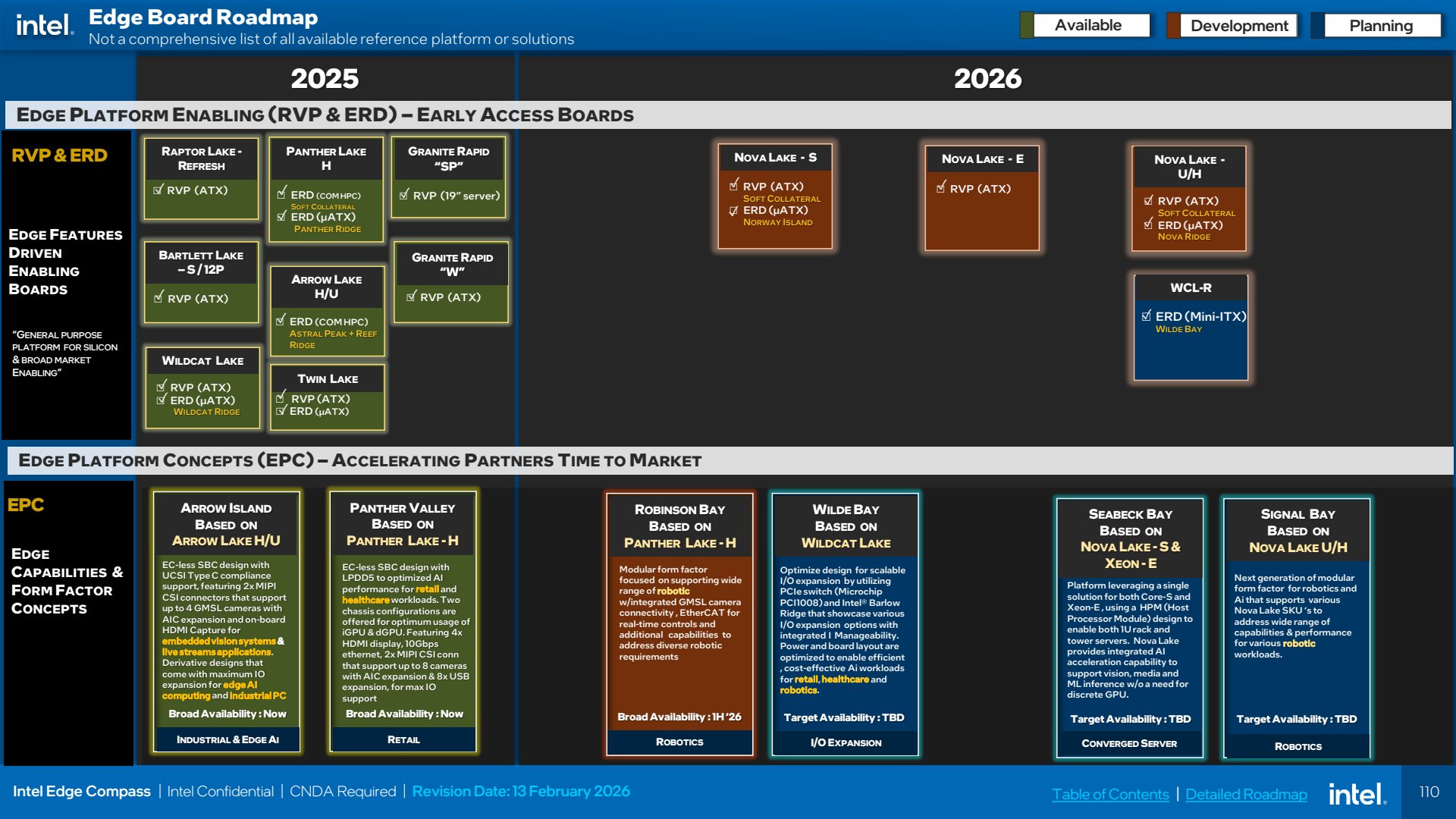
Task: Select the 2026 year column header
Action: (x=987, y=78)
